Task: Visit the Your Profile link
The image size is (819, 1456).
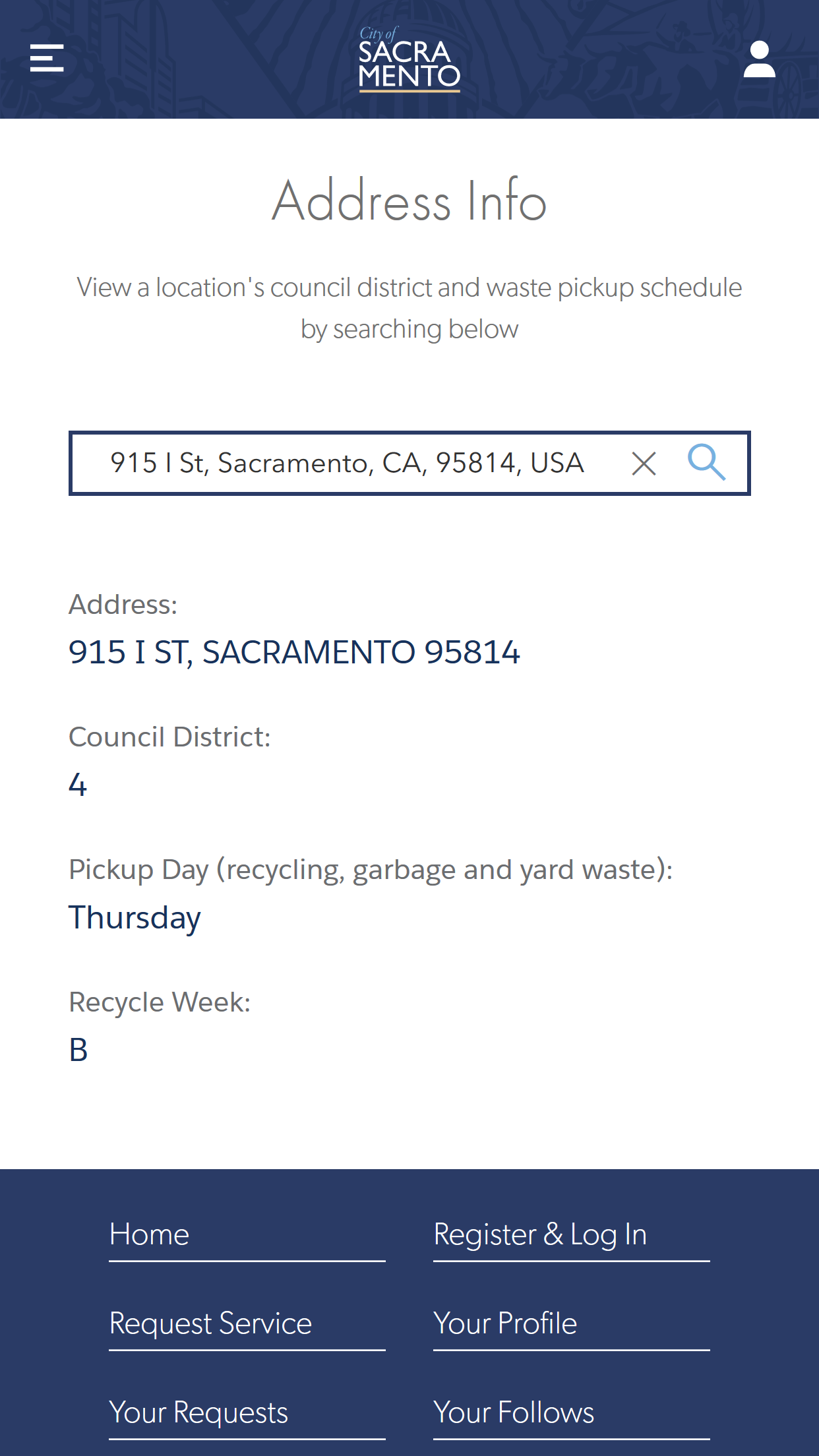Action: (505, 1323)
